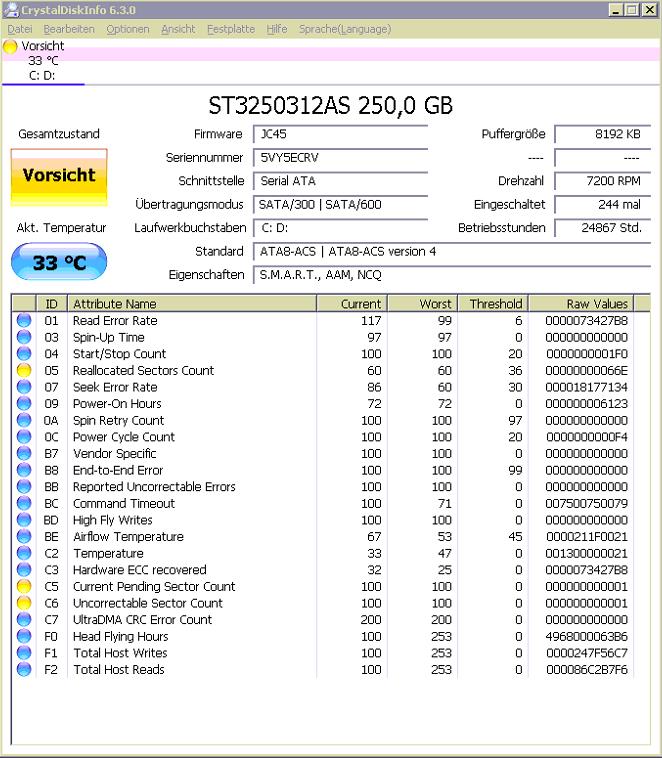Click the CrystalDiskInfo title bar app icon

point(11,10)
